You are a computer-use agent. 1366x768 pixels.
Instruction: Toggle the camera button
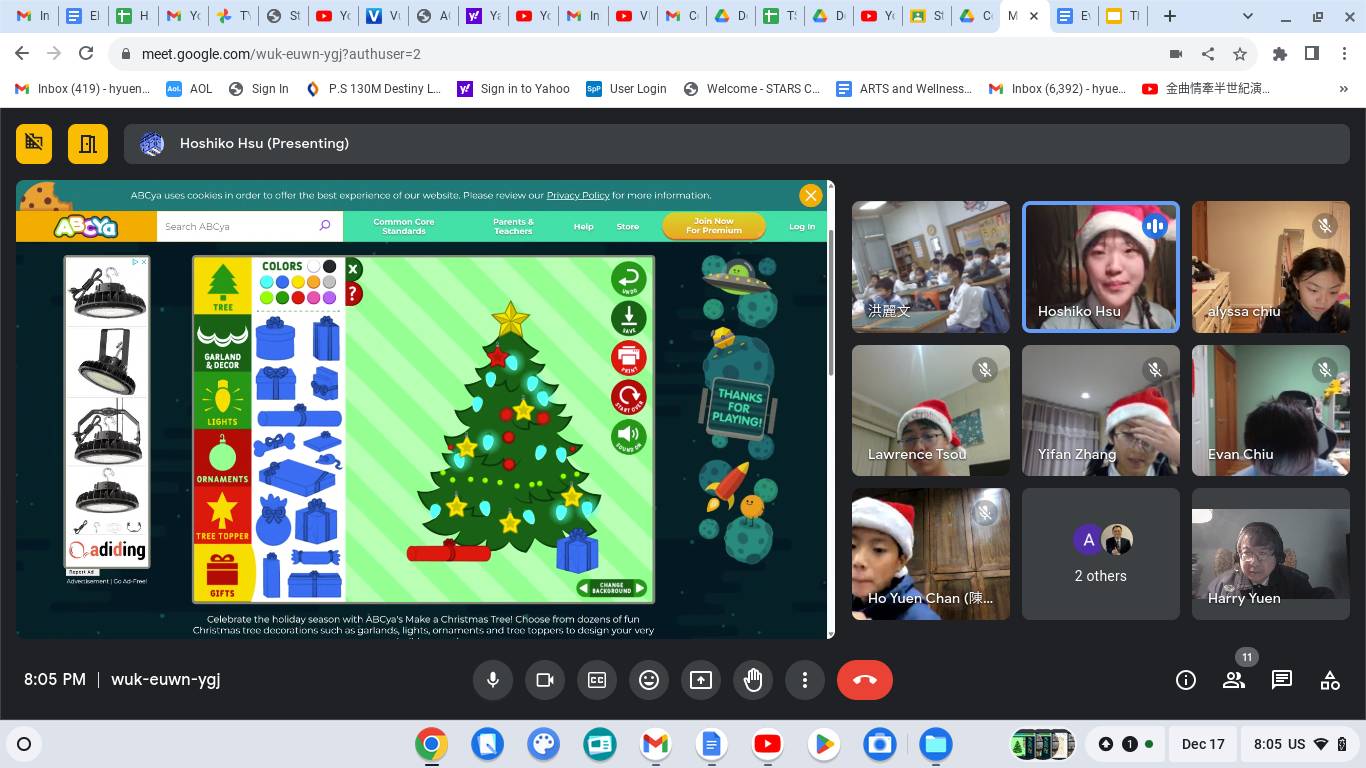click(545, 680)
